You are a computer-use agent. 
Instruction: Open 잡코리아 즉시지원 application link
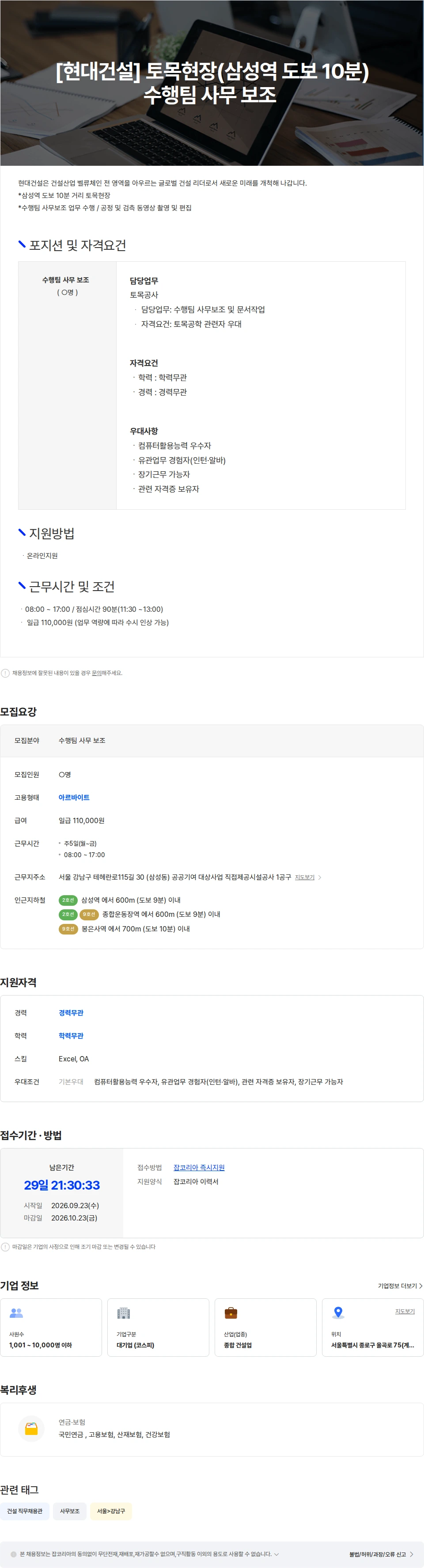[x=199, y=1167]
